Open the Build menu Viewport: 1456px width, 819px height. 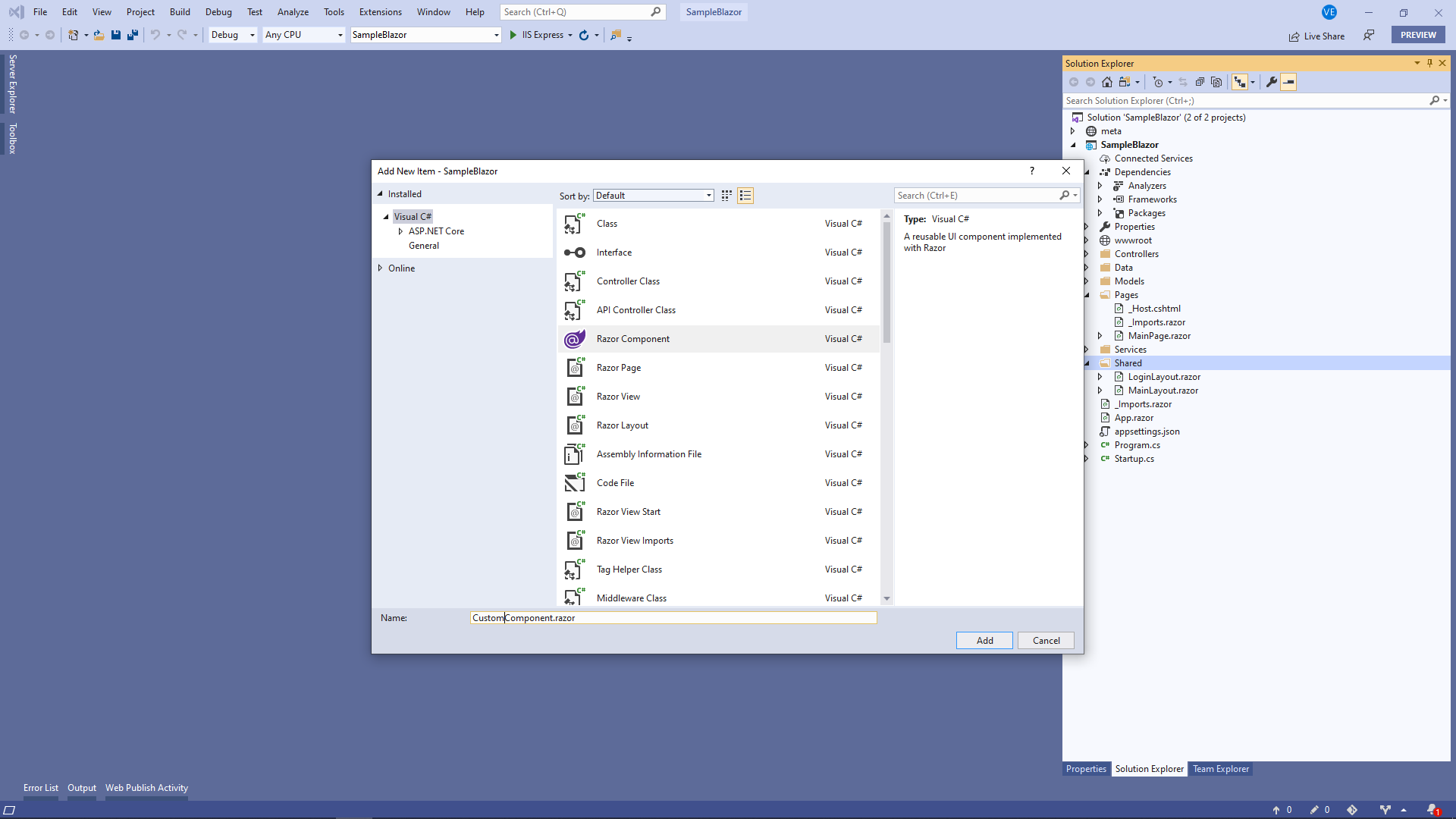pos(180,12)
